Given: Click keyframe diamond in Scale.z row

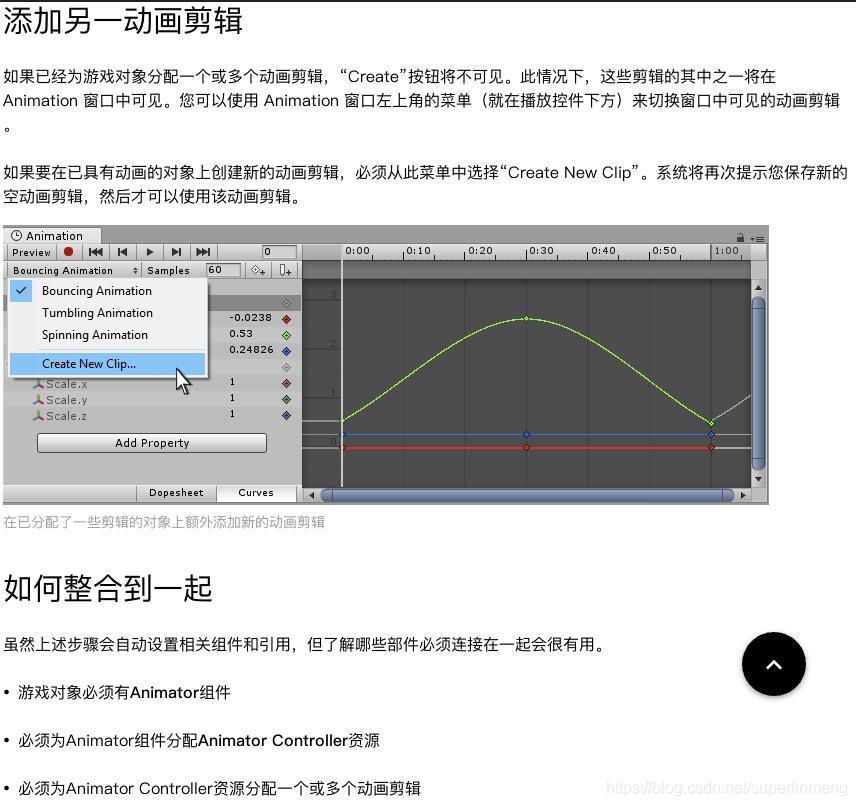Looking at the screenshot, I should click(x=286, y=416).
